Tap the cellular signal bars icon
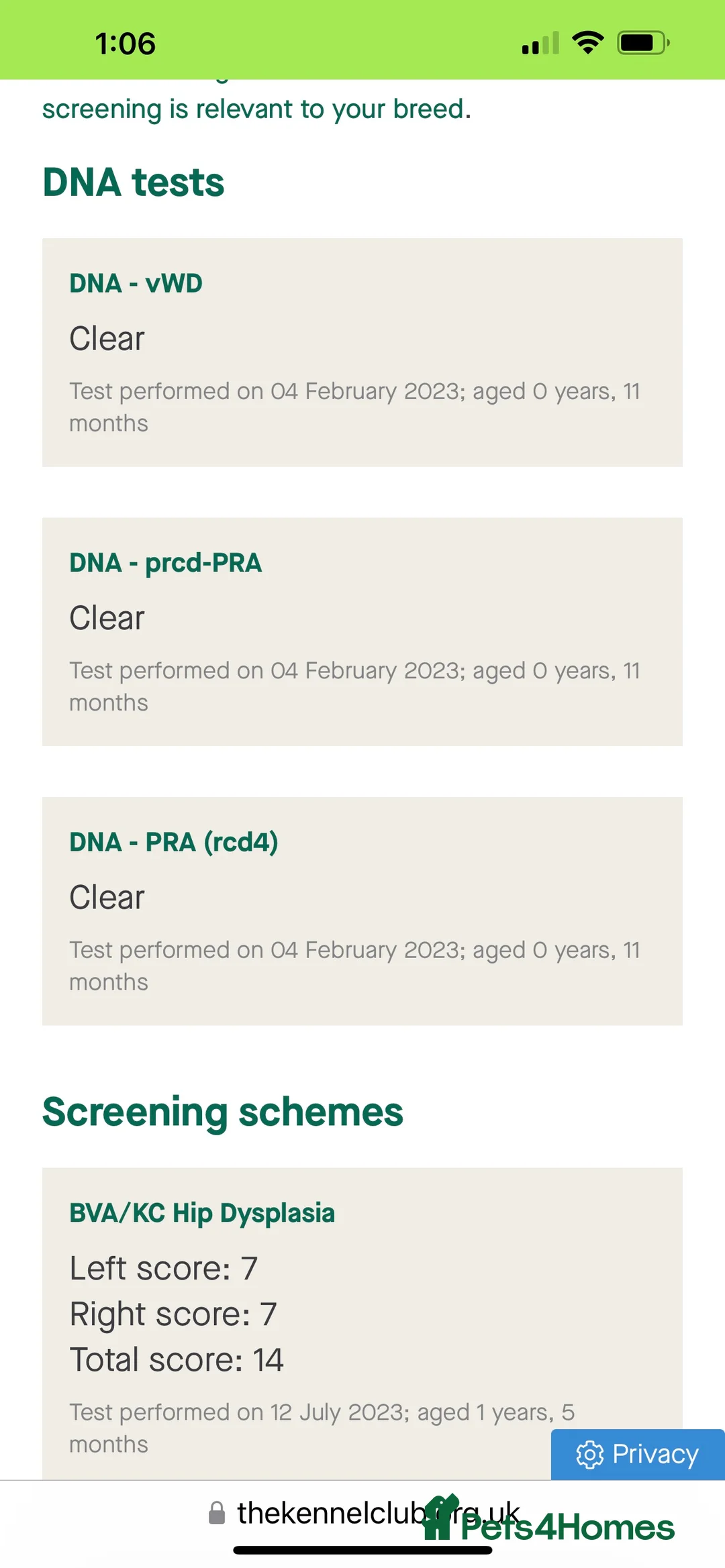The height and width of the screenshot is (1568, 725). (x=540, y=44)
